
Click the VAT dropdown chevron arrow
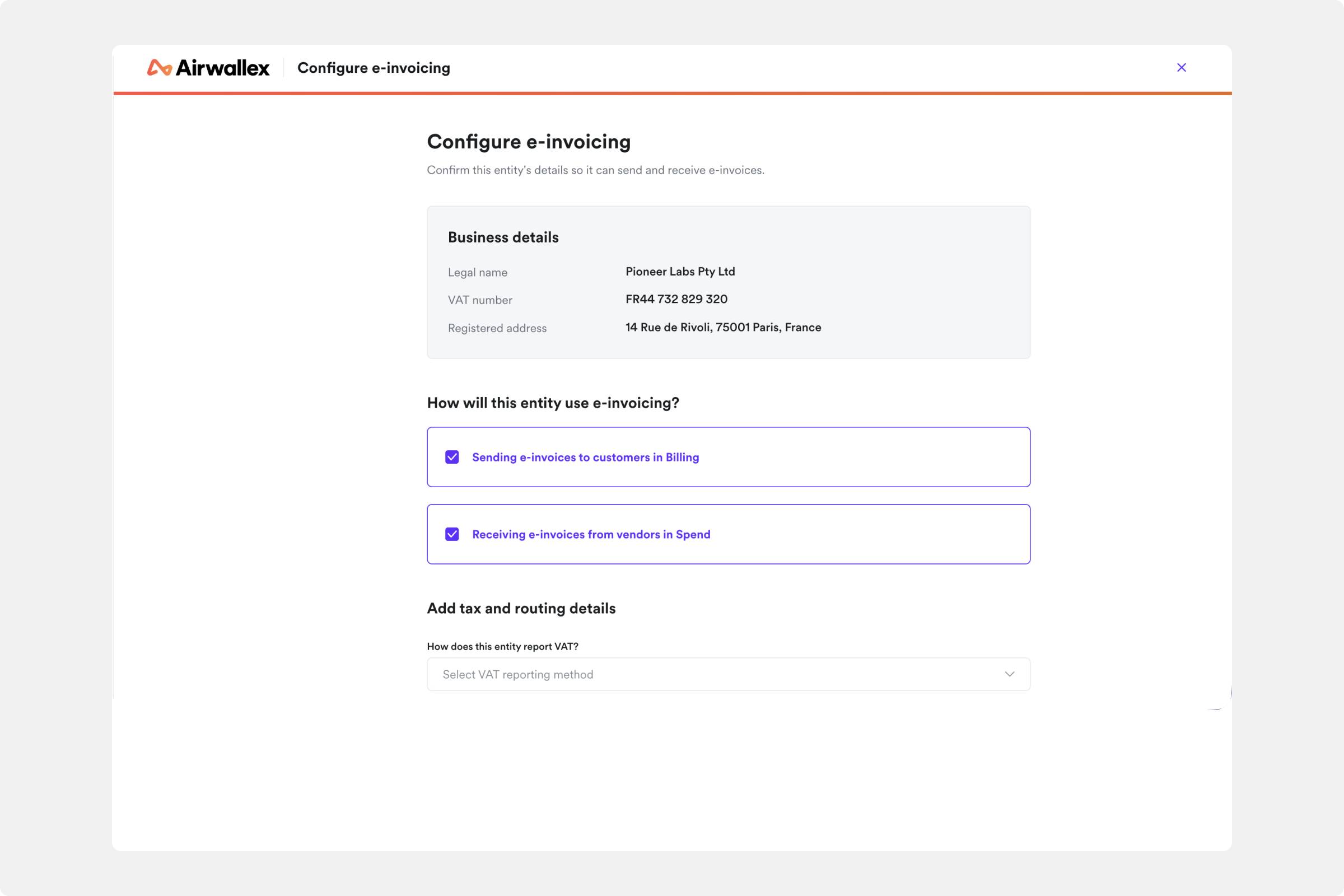tap(1010, 674)
